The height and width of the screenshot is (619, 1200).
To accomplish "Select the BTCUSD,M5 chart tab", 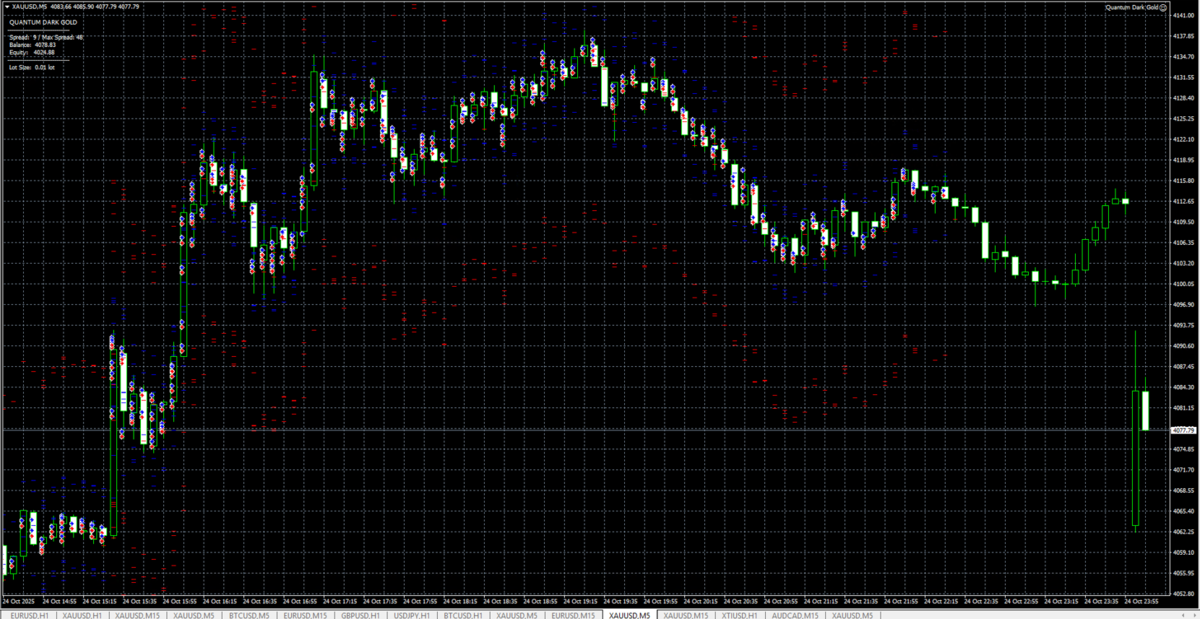I will [x=249, y=614].
